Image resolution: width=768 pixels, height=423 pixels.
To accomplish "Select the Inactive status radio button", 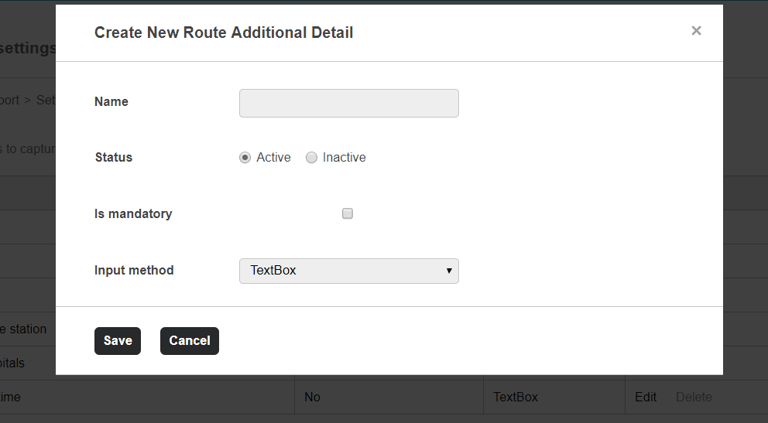I will tap(312, 158).
